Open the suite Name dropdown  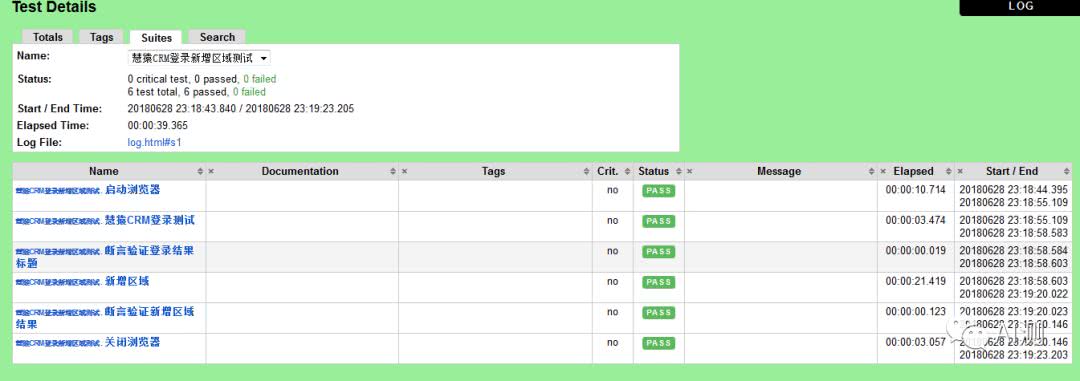click(199, 59)
